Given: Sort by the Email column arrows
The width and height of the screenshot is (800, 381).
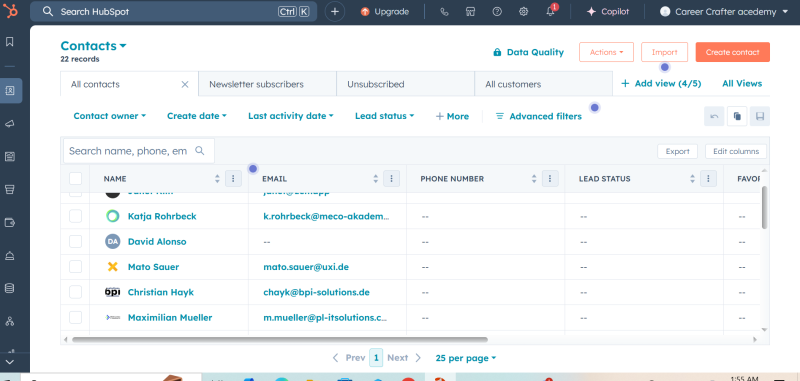Looking at the screenshot, I should (376, 179).
